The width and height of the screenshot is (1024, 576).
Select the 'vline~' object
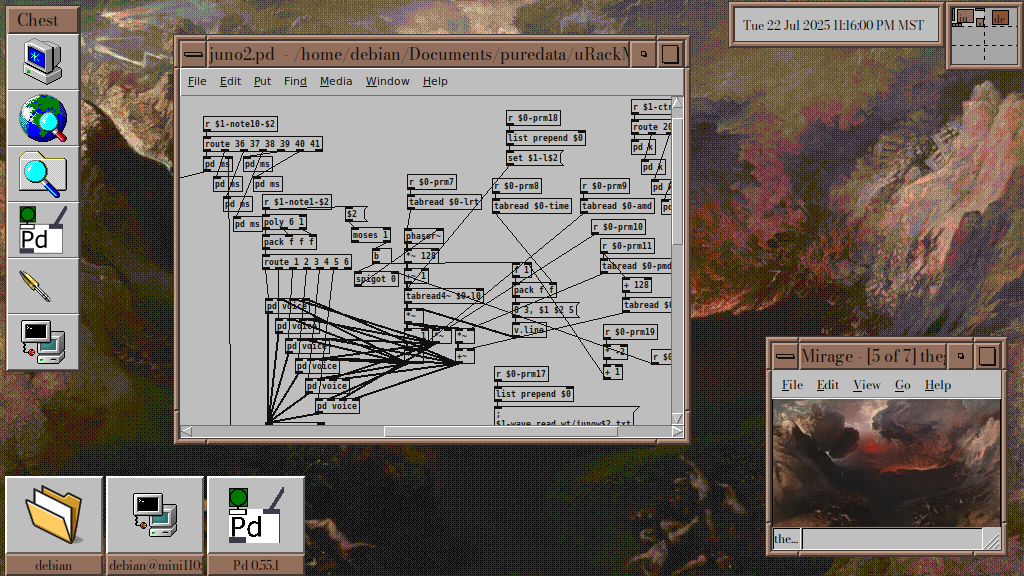click(x=529, y=330)
